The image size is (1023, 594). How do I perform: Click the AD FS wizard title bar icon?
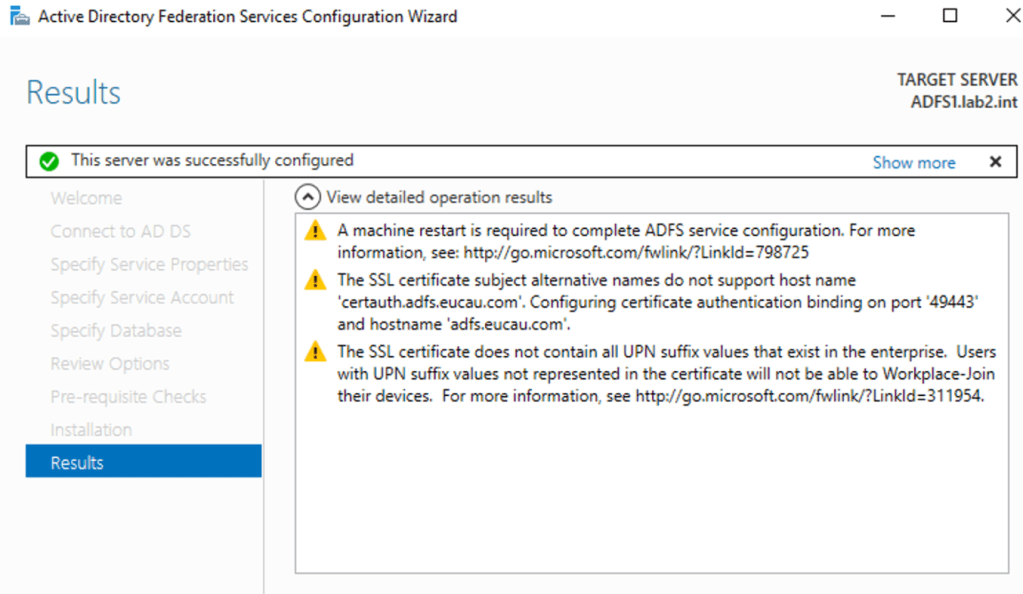pos(19,17)
